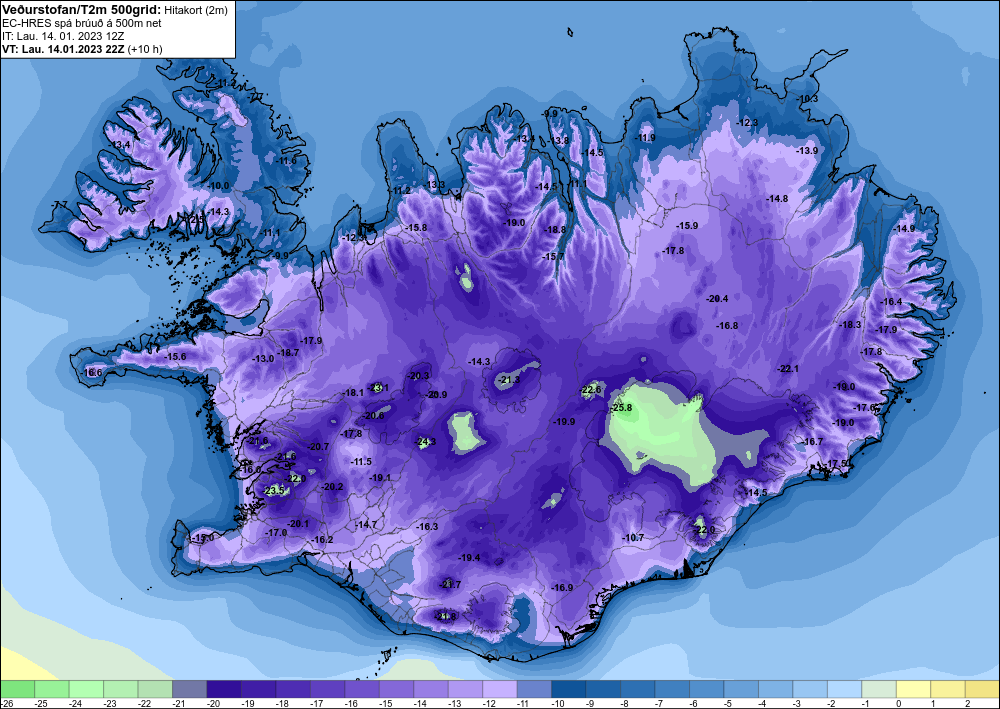
Task: Click the -11.6 temperature label
Action: pos(286,161)
